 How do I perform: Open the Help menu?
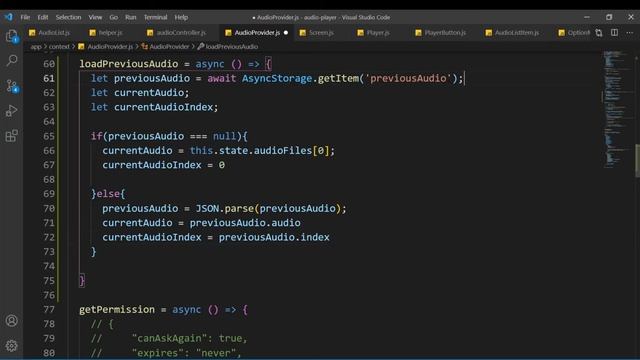click(181, 17)
